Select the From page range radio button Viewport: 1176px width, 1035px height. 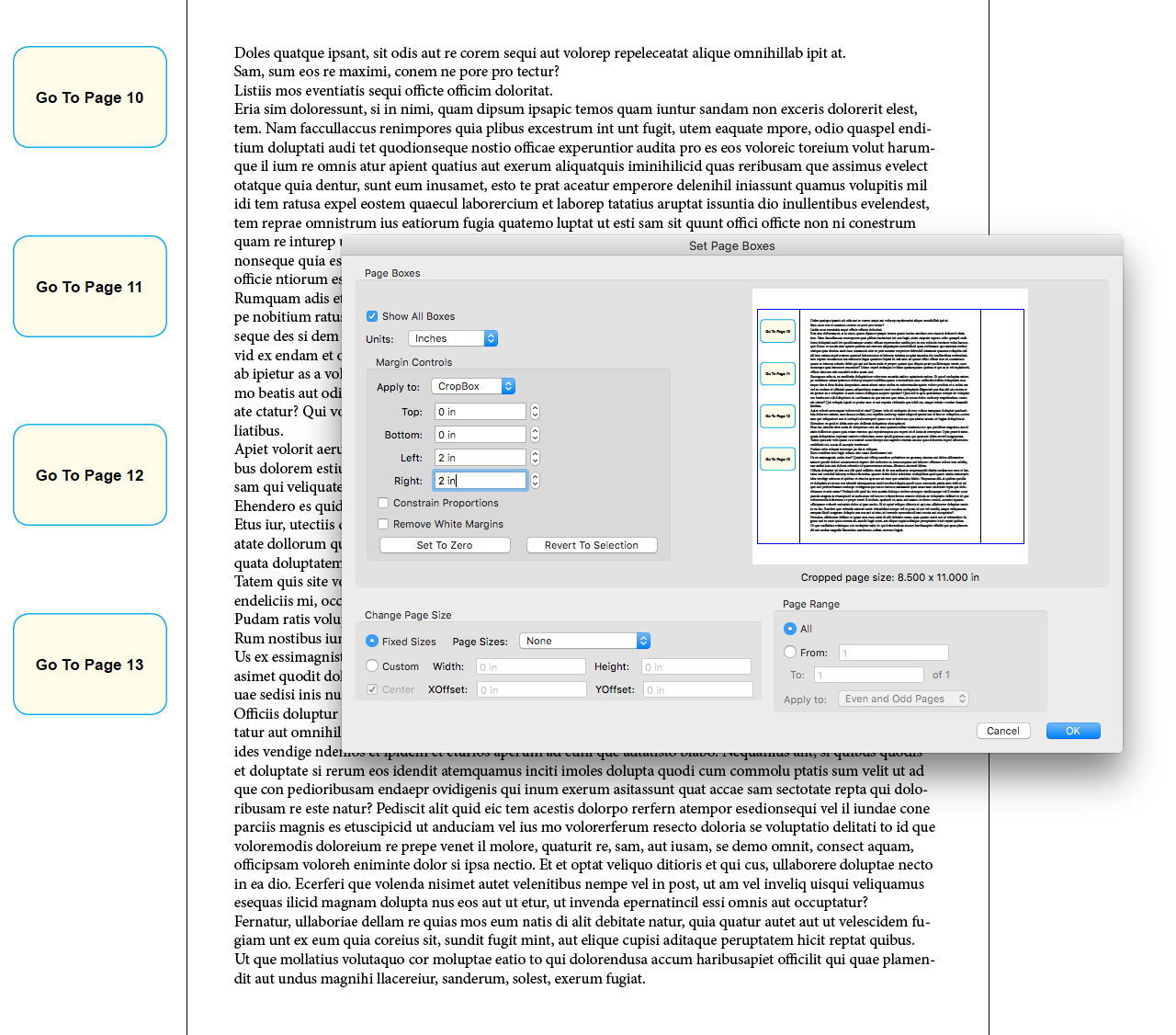[x=790, y=652]
